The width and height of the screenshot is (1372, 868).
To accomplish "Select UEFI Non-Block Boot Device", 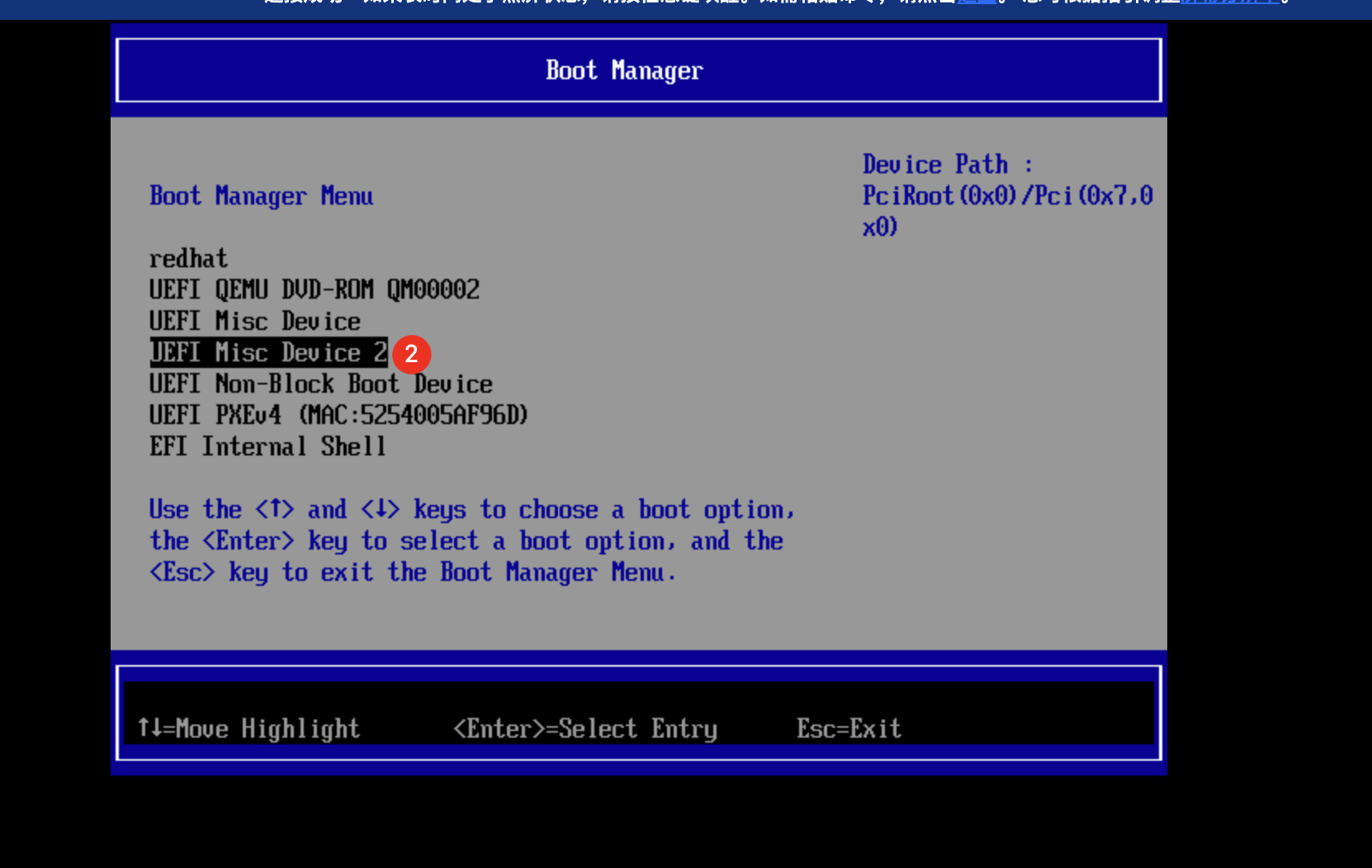I will click(x=320, y=384).
